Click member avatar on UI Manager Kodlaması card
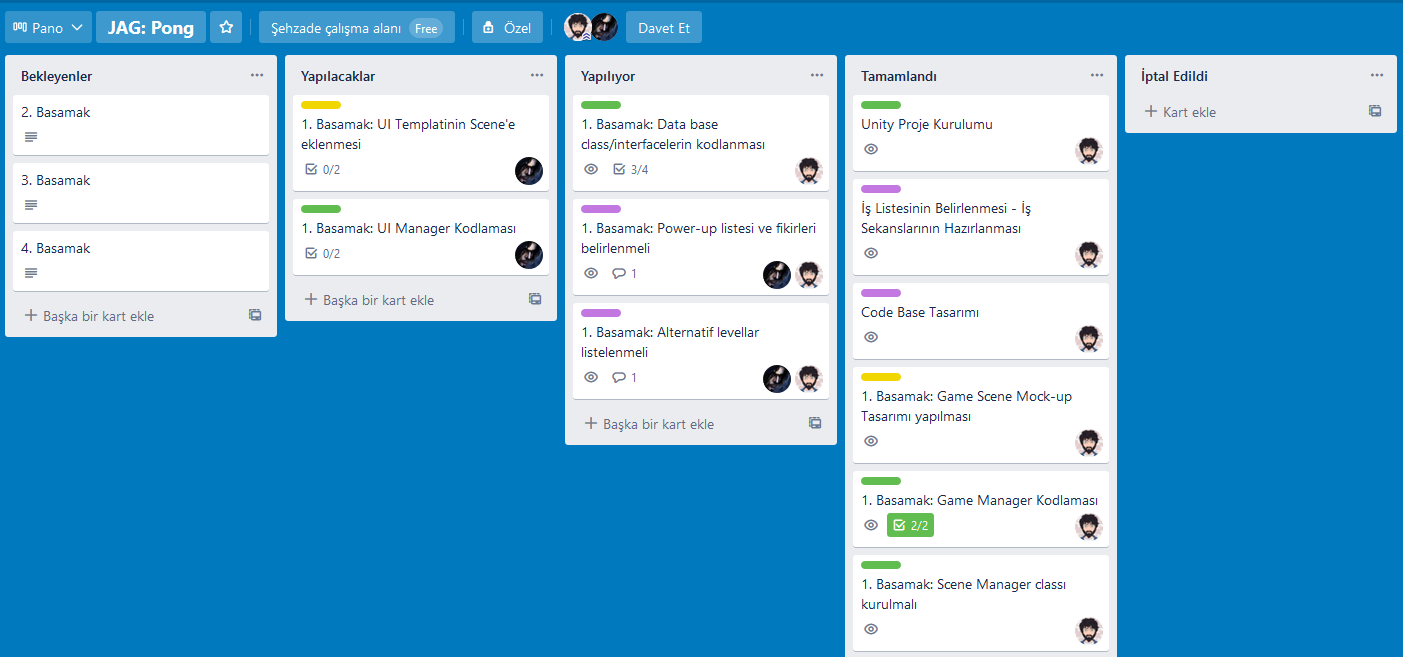The image size is (1403, 657). pos(529,255)
